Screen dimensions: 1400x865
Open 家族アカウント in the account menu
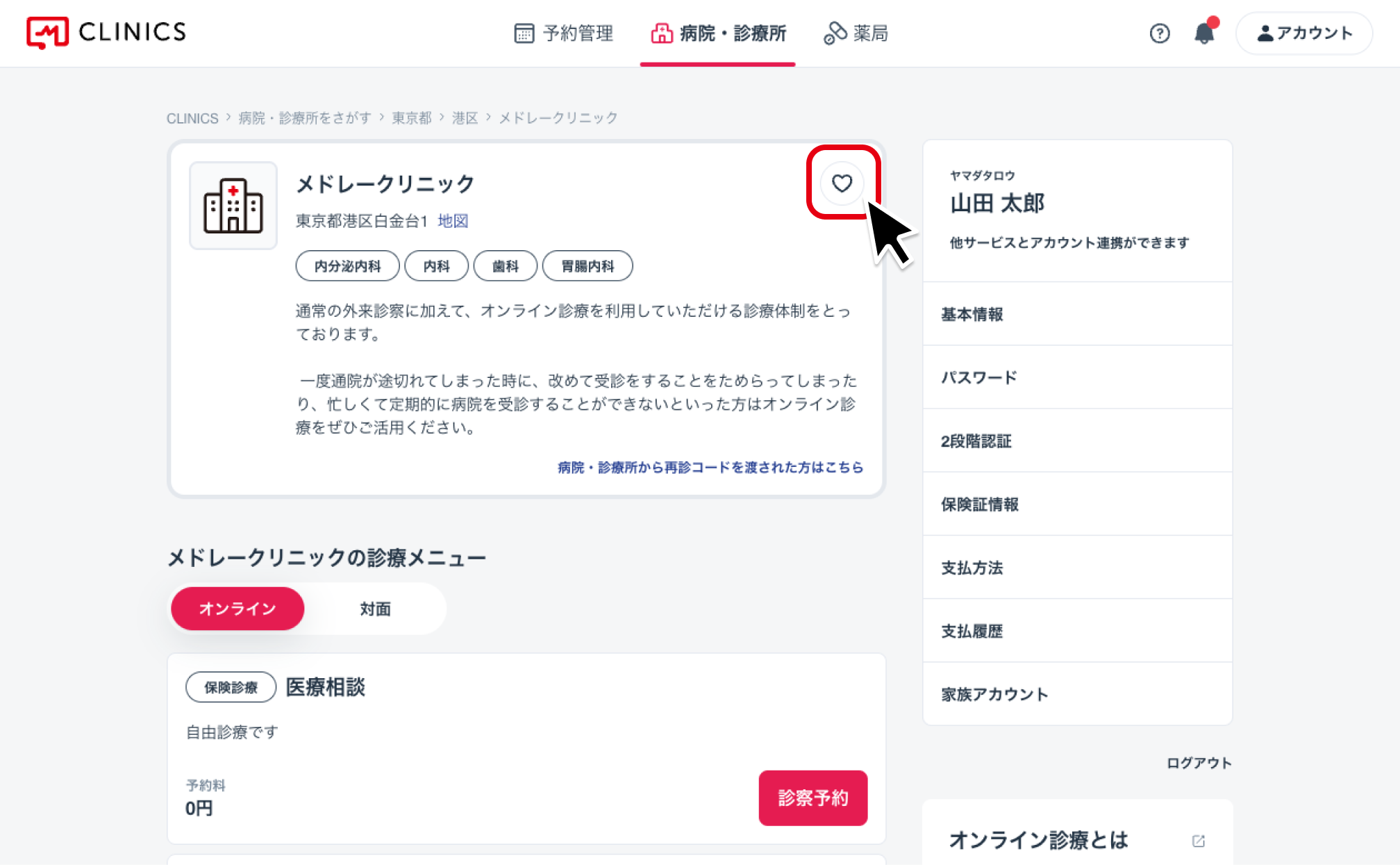coord(1078,694)
